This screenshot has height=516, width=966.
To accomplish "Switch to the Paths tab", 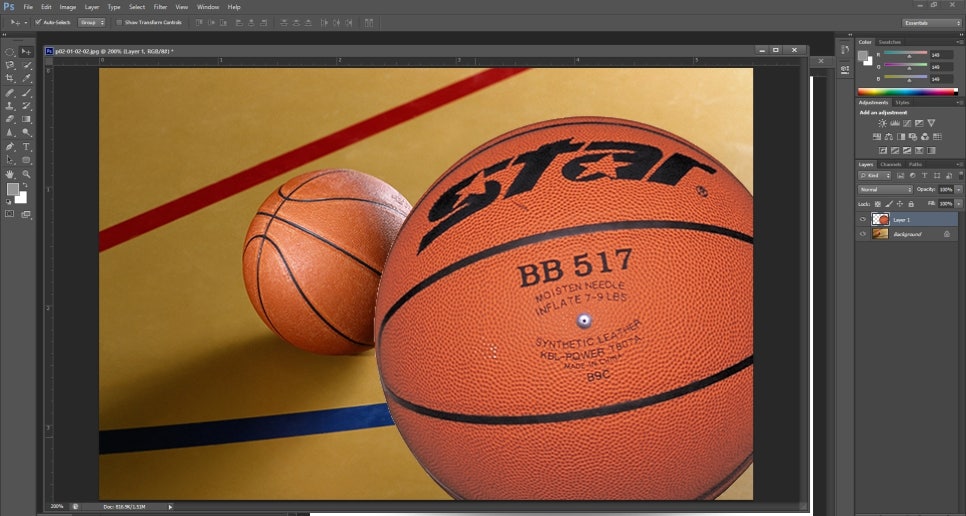I will click(x=915, y=164).
